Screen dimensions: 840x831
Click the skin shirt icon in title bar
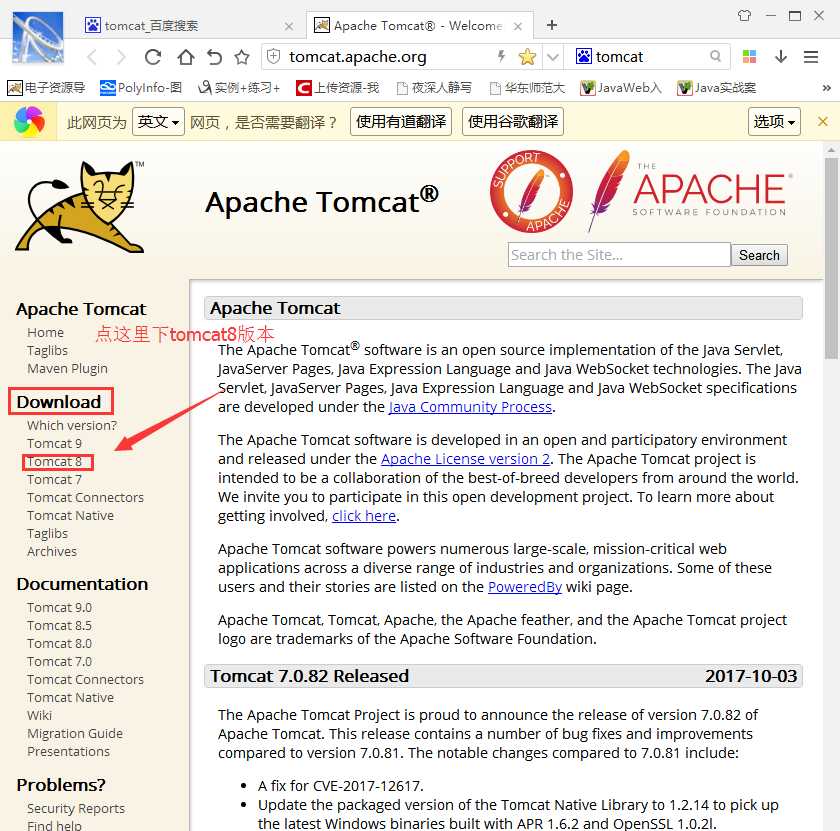pos(744,16)
